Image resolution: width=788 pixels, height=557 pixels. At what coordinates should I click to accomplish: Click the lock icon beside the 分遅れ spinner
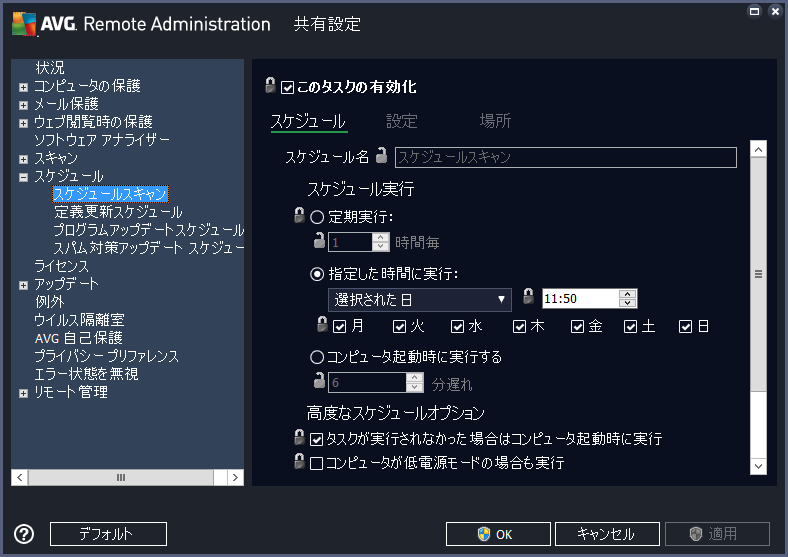click(x=319, y=381)
